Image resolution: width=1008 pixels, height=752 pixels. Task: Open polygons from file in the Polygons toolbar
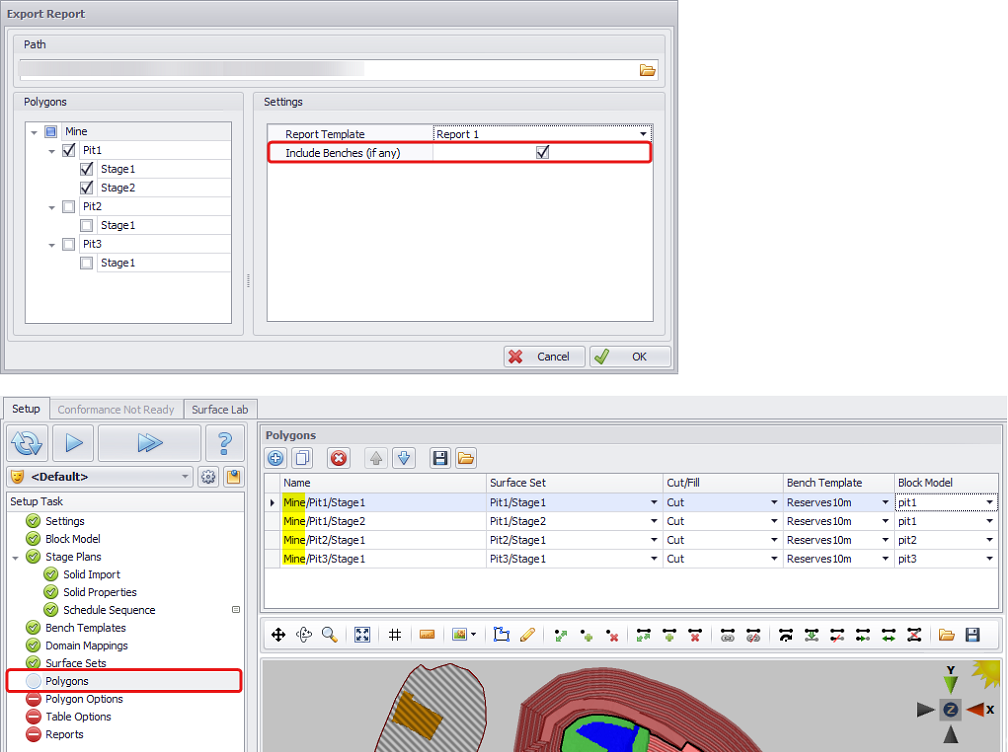[466, 458]
